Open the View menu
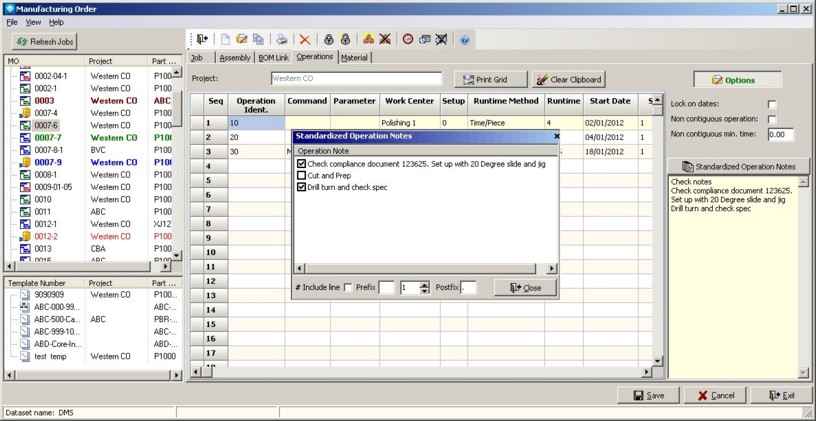Viewport: 816px width, 421px height. (x=33, y=22)
